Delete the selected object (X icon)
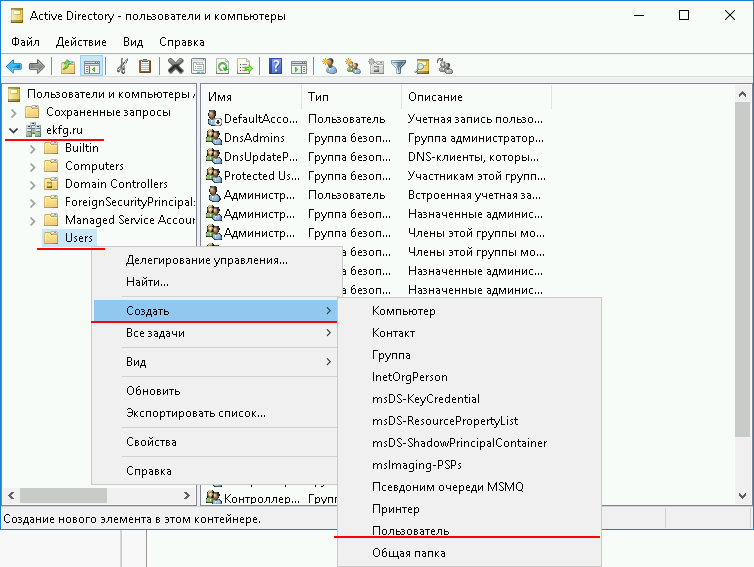The height and width of the screenshot is (567, 754). (x=176, y=66)
